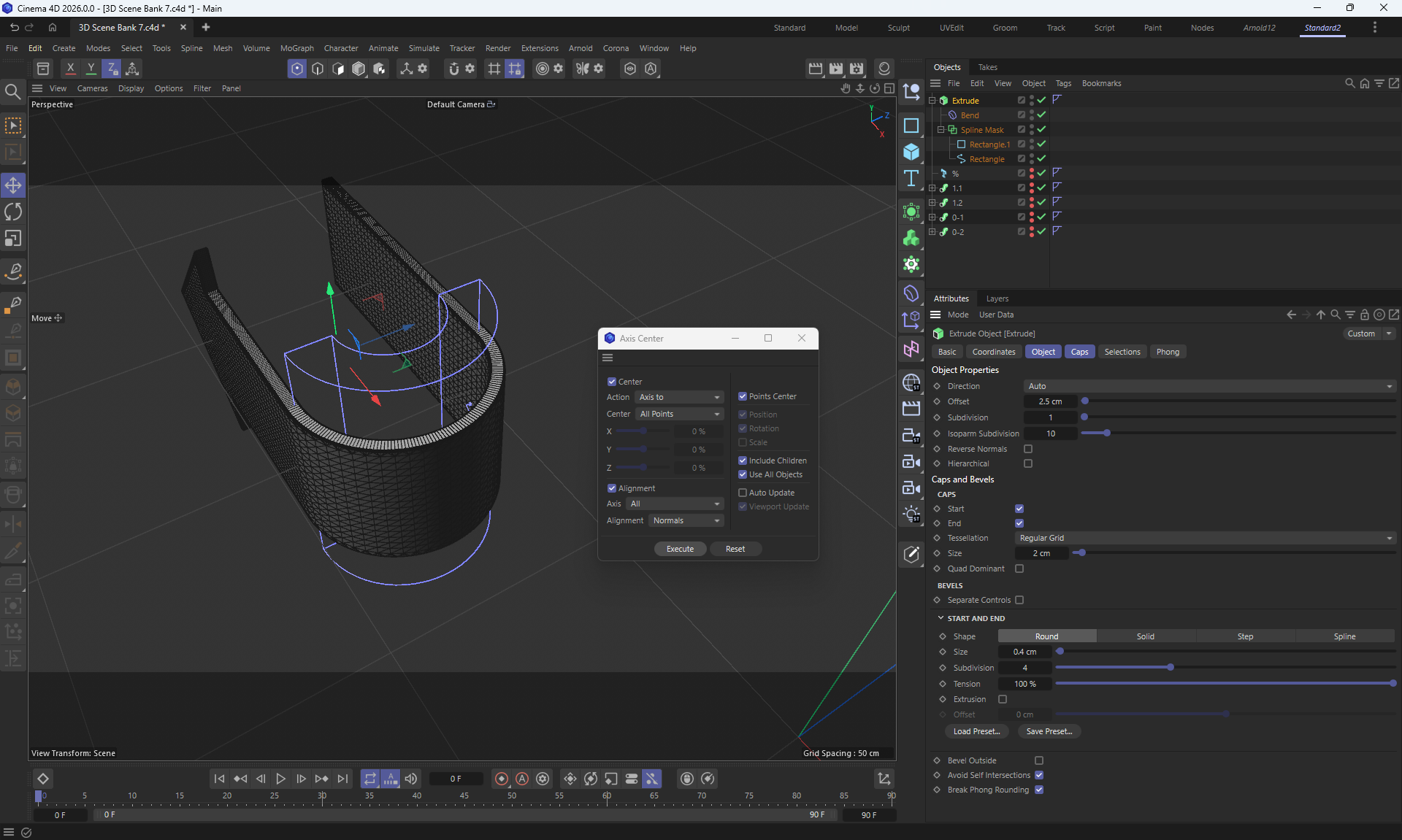This screenshot has width=1402, height=840.
Task: Click the Save Preset button
Action: 1049,731
